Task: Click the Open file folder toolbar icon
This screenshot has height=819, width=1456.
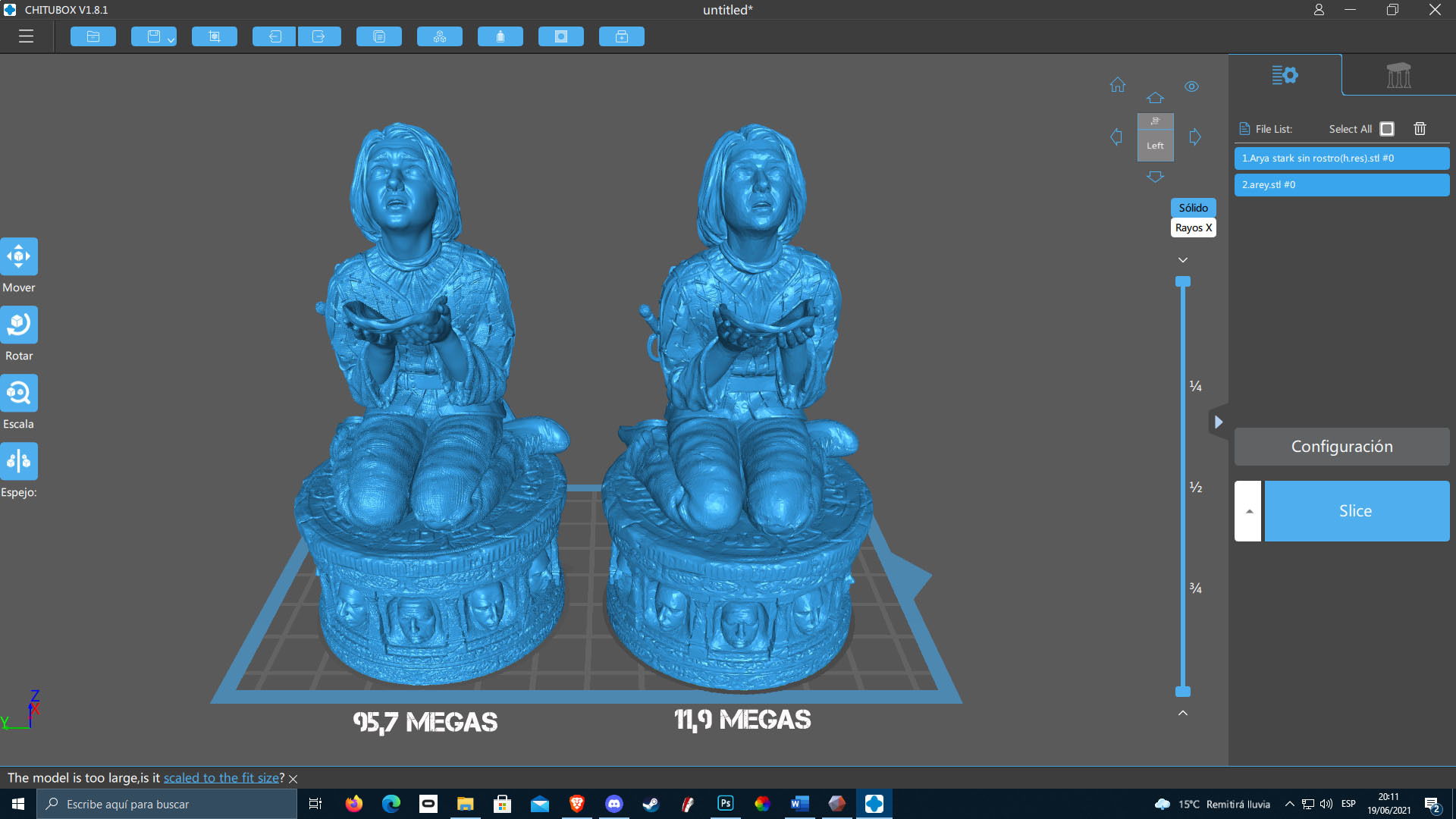Action: click(93, 36)
